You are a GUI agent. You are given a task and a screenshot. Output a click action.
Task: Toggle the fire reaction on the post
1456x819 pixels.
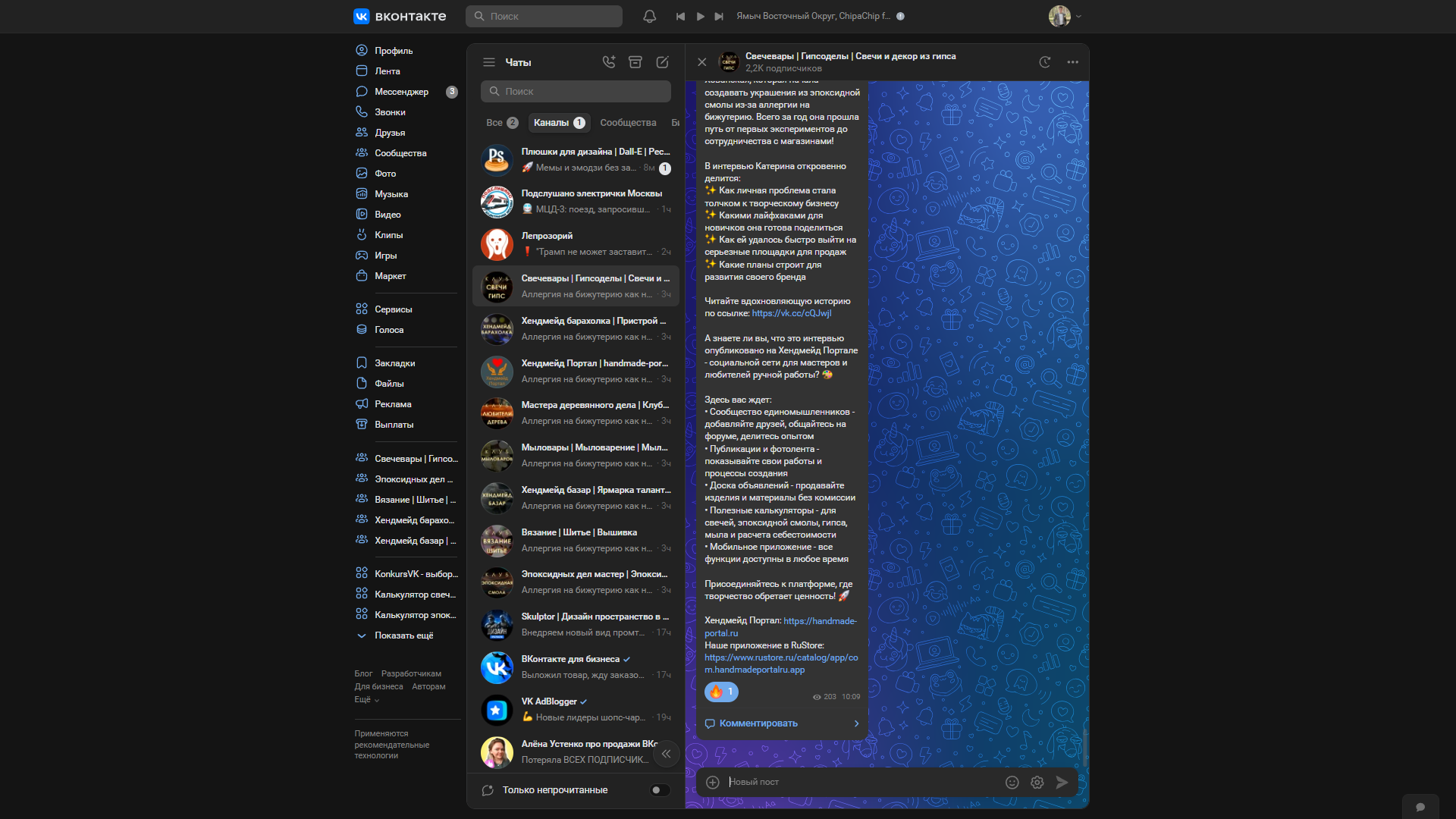point(721,692)
